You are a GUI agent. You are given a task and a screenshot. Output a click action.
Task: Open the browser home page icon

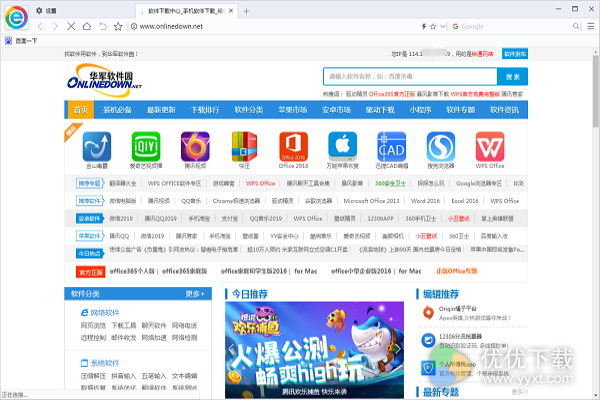point(87,26)
